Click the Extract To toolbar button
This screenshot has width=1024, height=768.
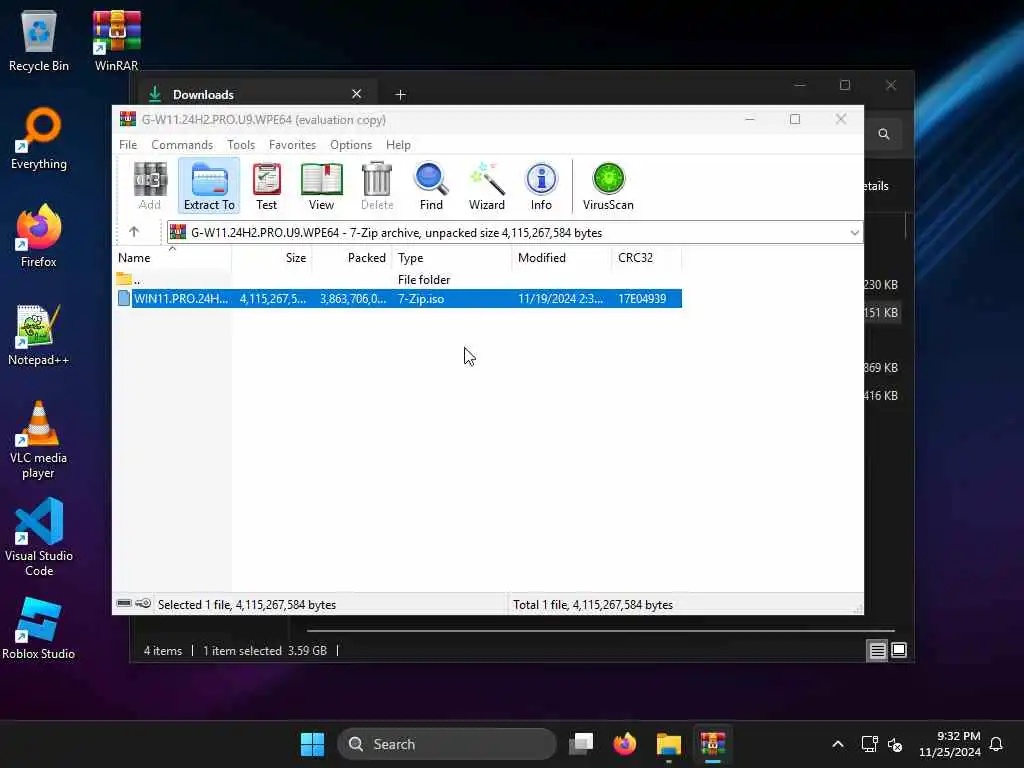click(x=209, y=186)
